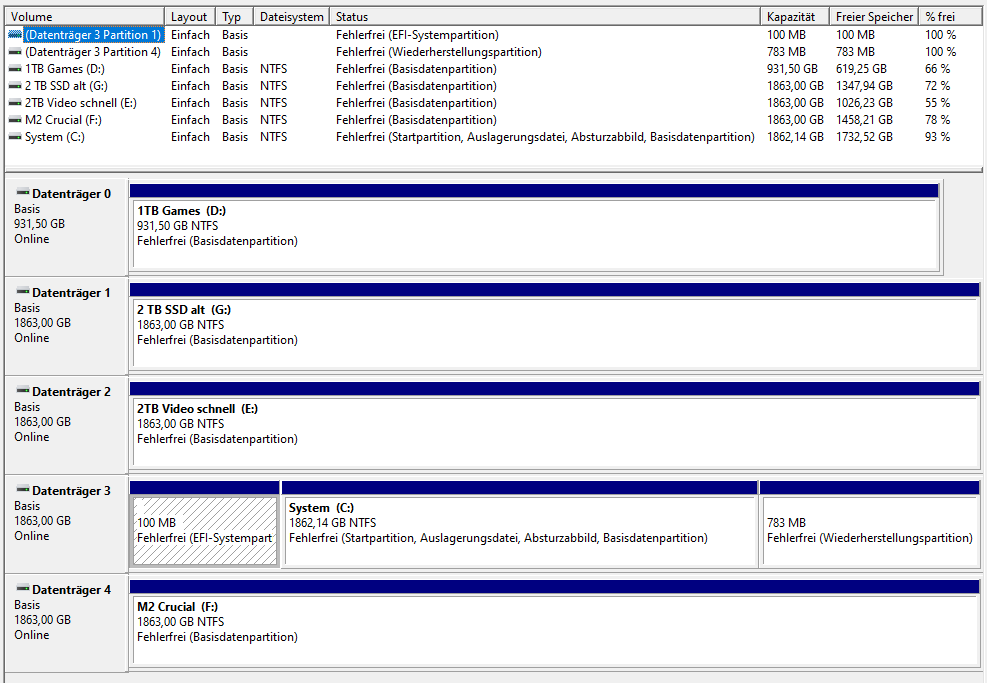The width and height of the screenshot is (987, 683).
Task: Click the drive icon beside 2 TB SSD alt (G:) row
Action: click(x=15, y=86)
